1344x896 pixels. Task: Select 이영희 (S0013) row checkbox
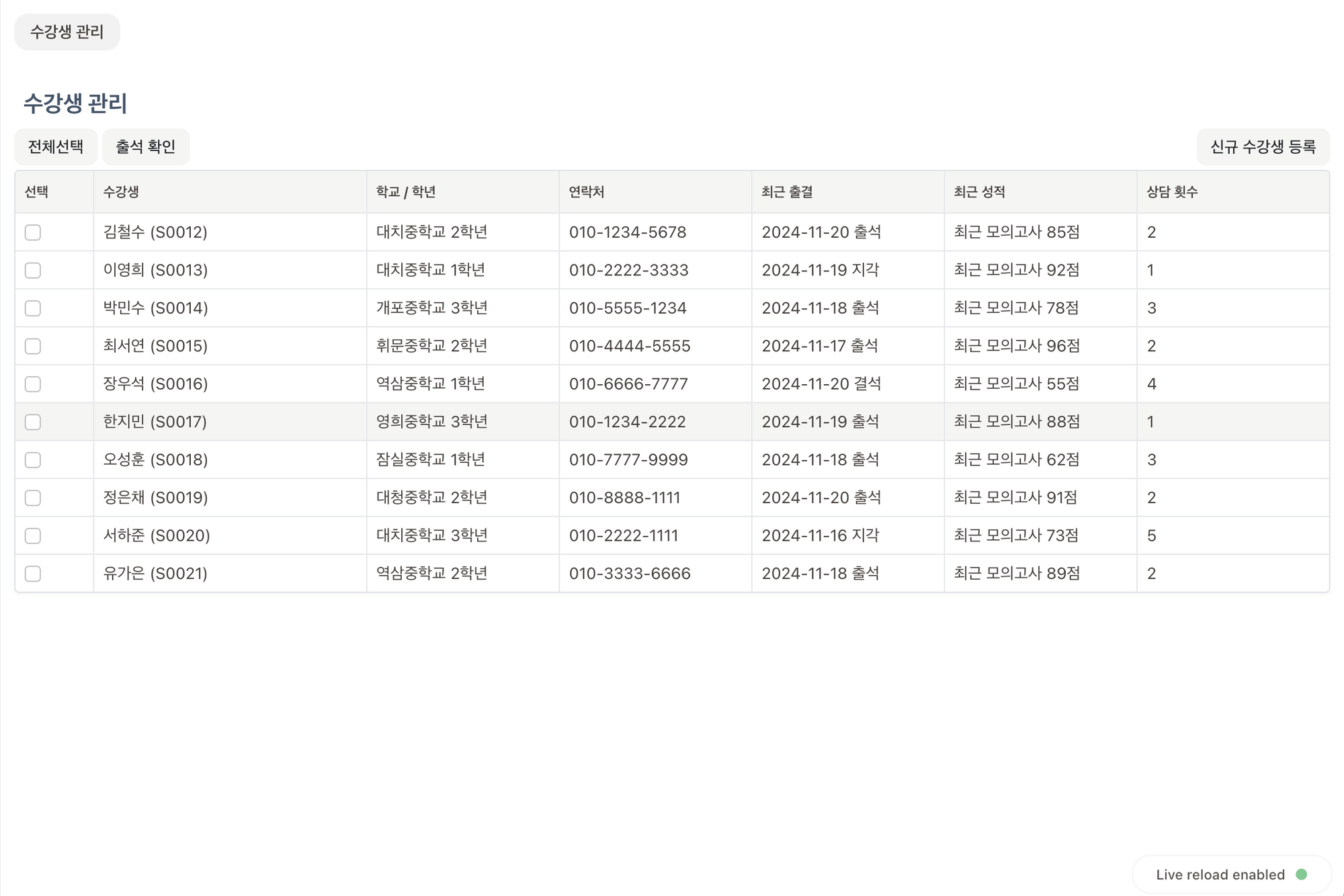pyautogui.click(x=33, y=270)
